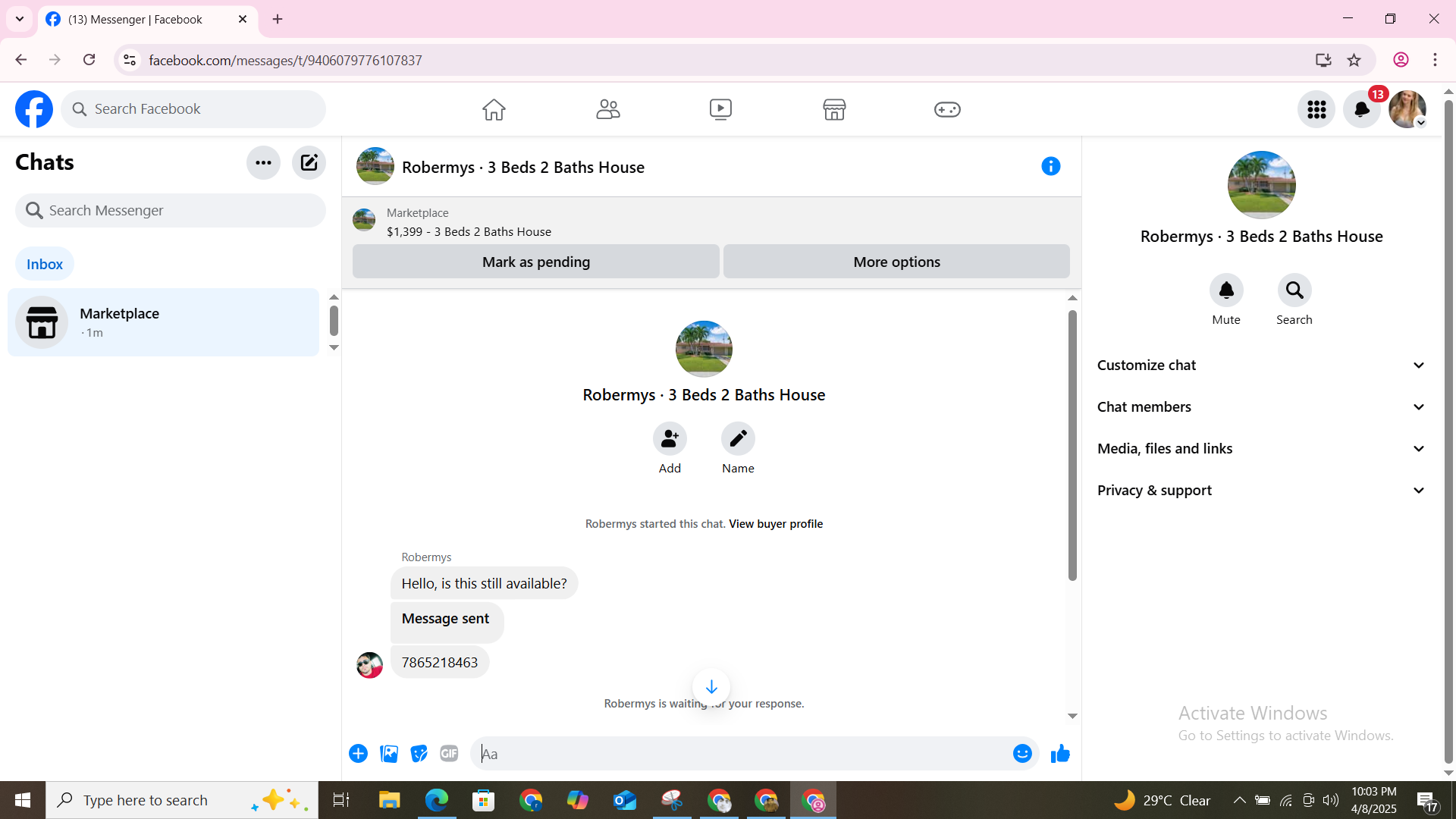Click the Gaming controller icon
This screenshot has height=819, width=1456.
tap(947, 109)
